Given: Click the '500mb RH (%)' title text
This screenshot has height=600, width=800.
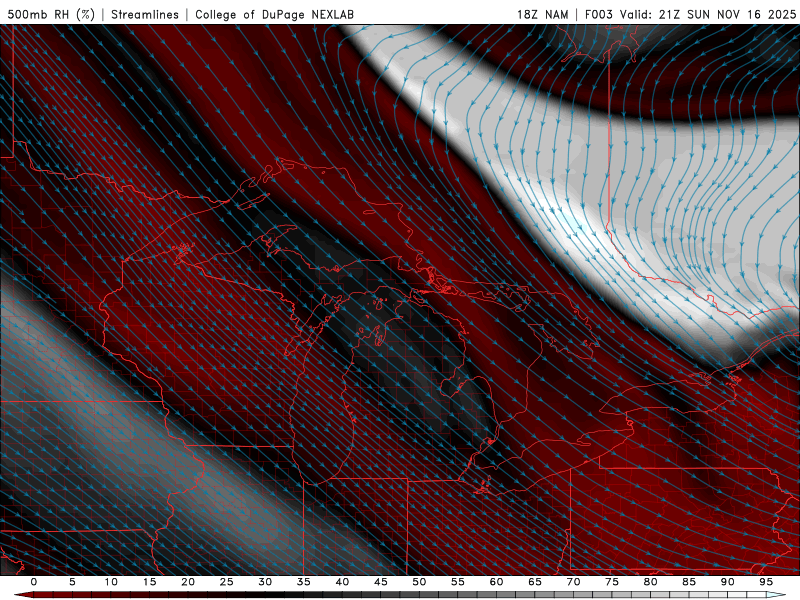Looking at the screenshot, I should (51, 14).
